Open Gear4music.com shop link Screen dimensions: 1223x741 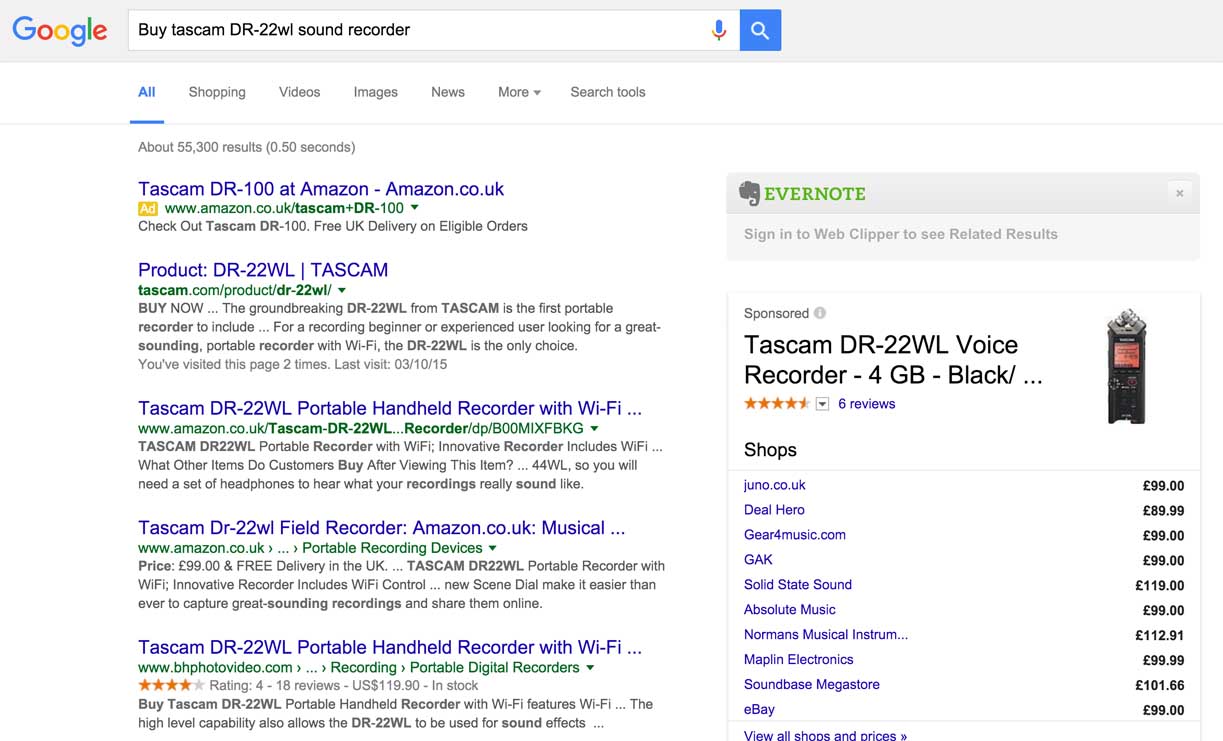click(795, 535)
